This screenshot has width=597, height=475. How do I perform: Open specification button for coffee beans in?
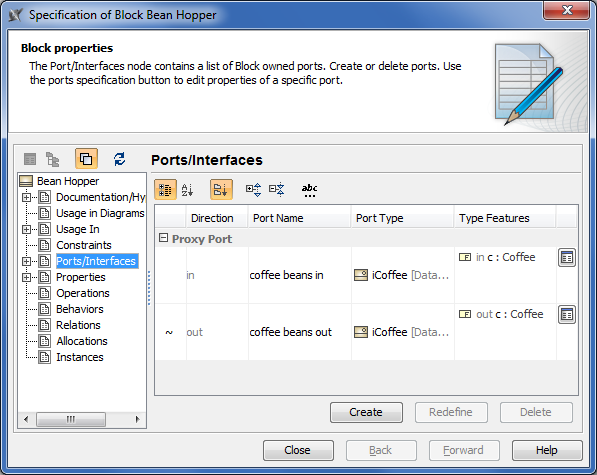(567, 258)
